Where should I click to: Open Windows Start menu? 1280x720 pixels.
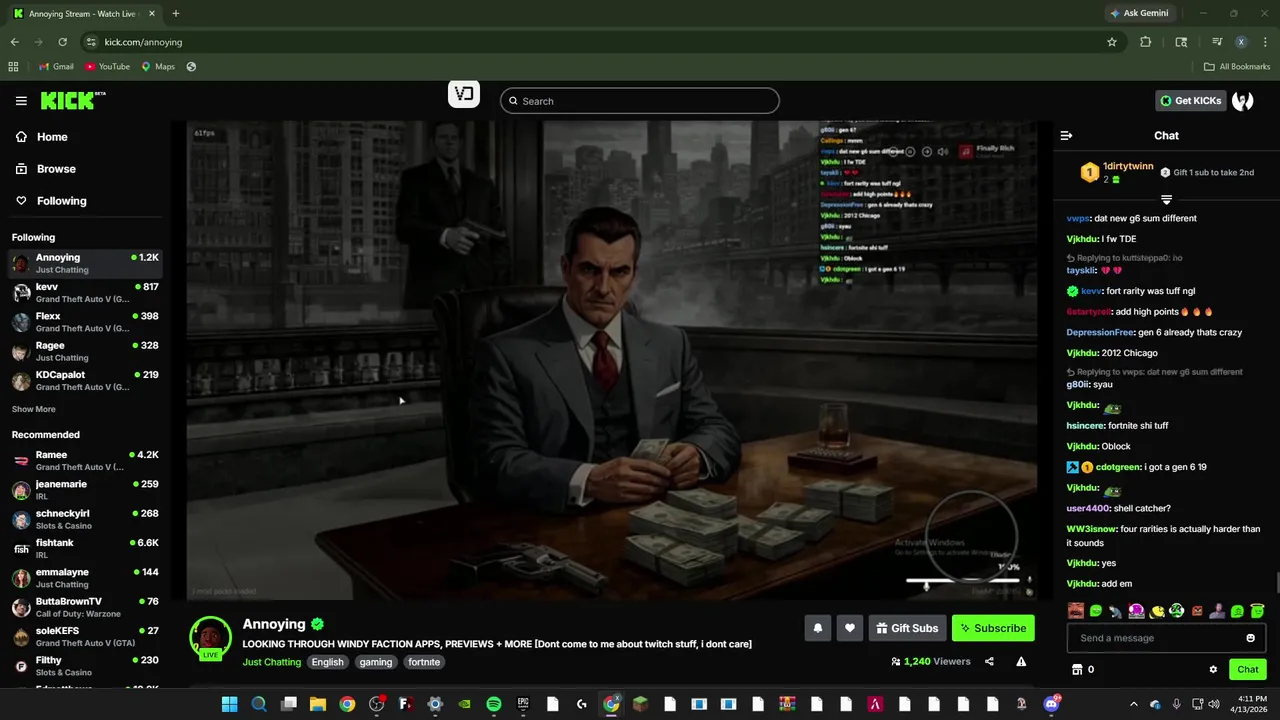(229, 704)
